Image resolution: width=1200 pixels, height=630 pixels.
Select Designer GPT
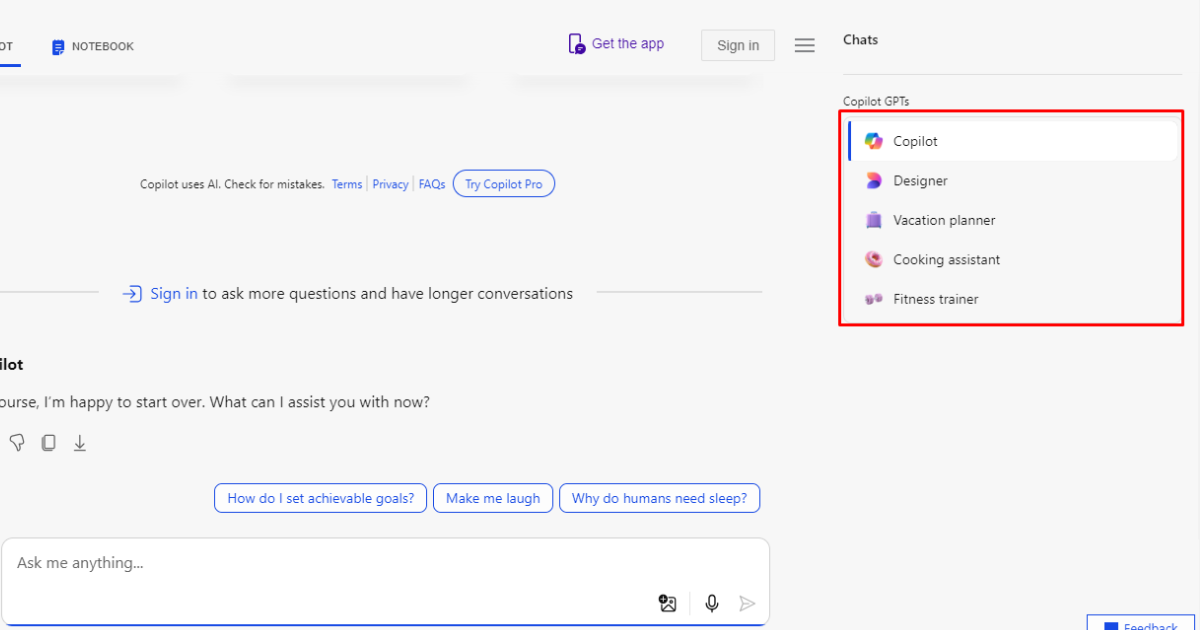[1012, 181]
